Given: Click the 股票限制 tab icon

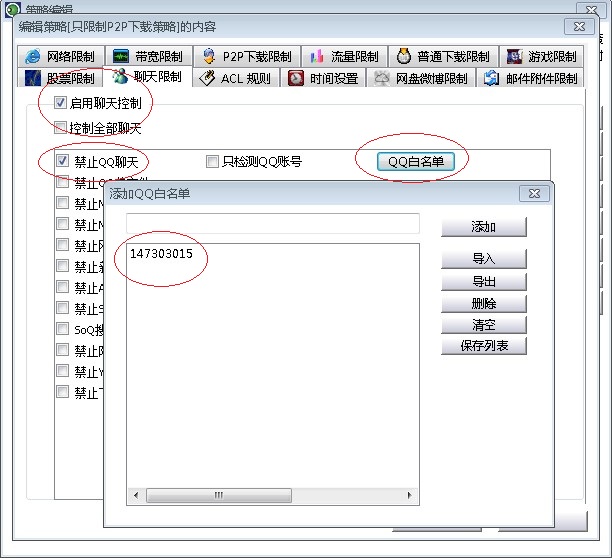Looking at the screenshot, I should [33, 78].
